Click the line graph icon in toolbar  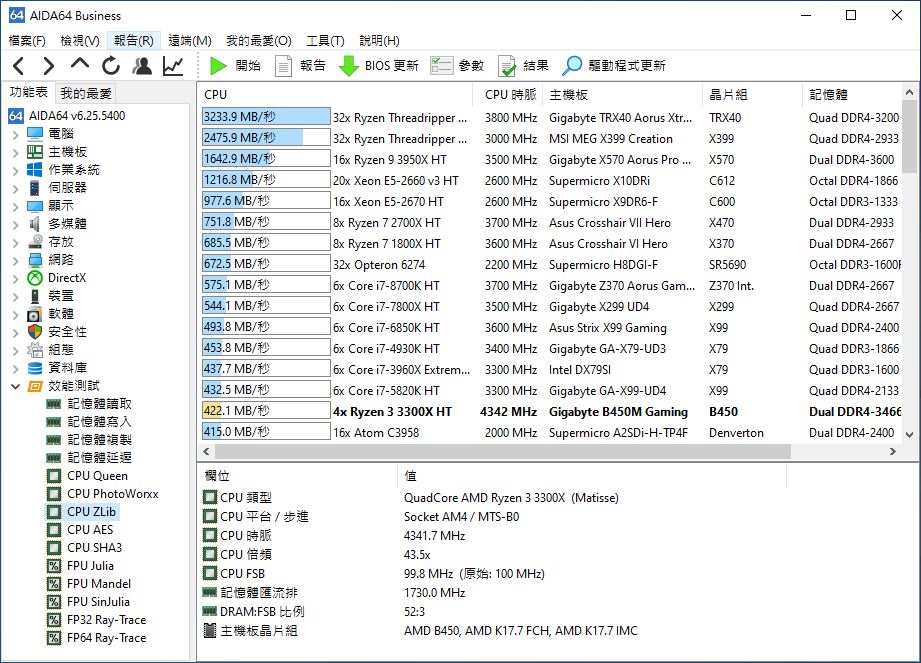pos(173,66)
